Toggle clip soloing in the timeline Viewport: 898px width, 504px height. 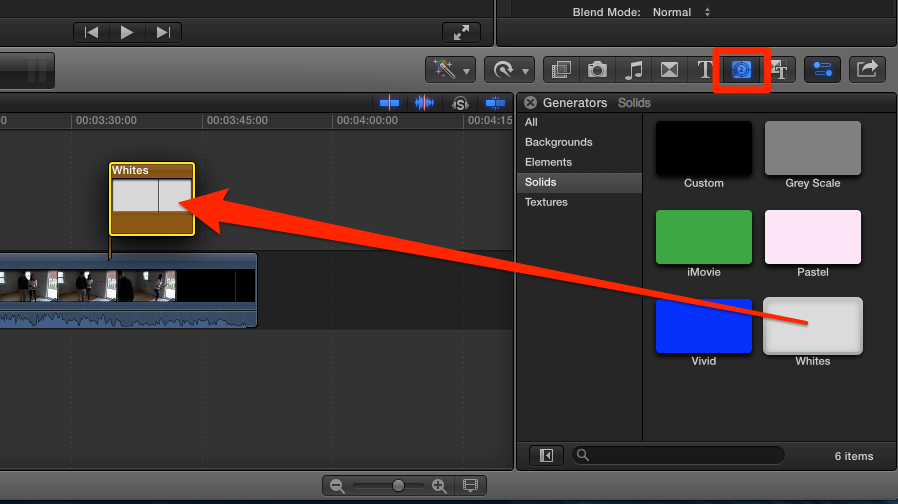pos(460,102)
